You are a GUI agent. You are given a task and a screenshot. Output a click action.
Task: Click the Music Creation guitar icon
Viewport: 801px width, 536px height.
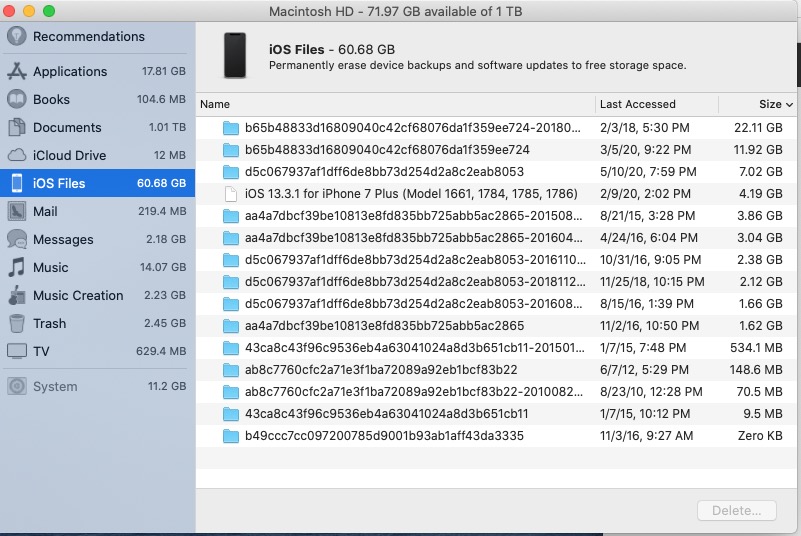[16, 295]
